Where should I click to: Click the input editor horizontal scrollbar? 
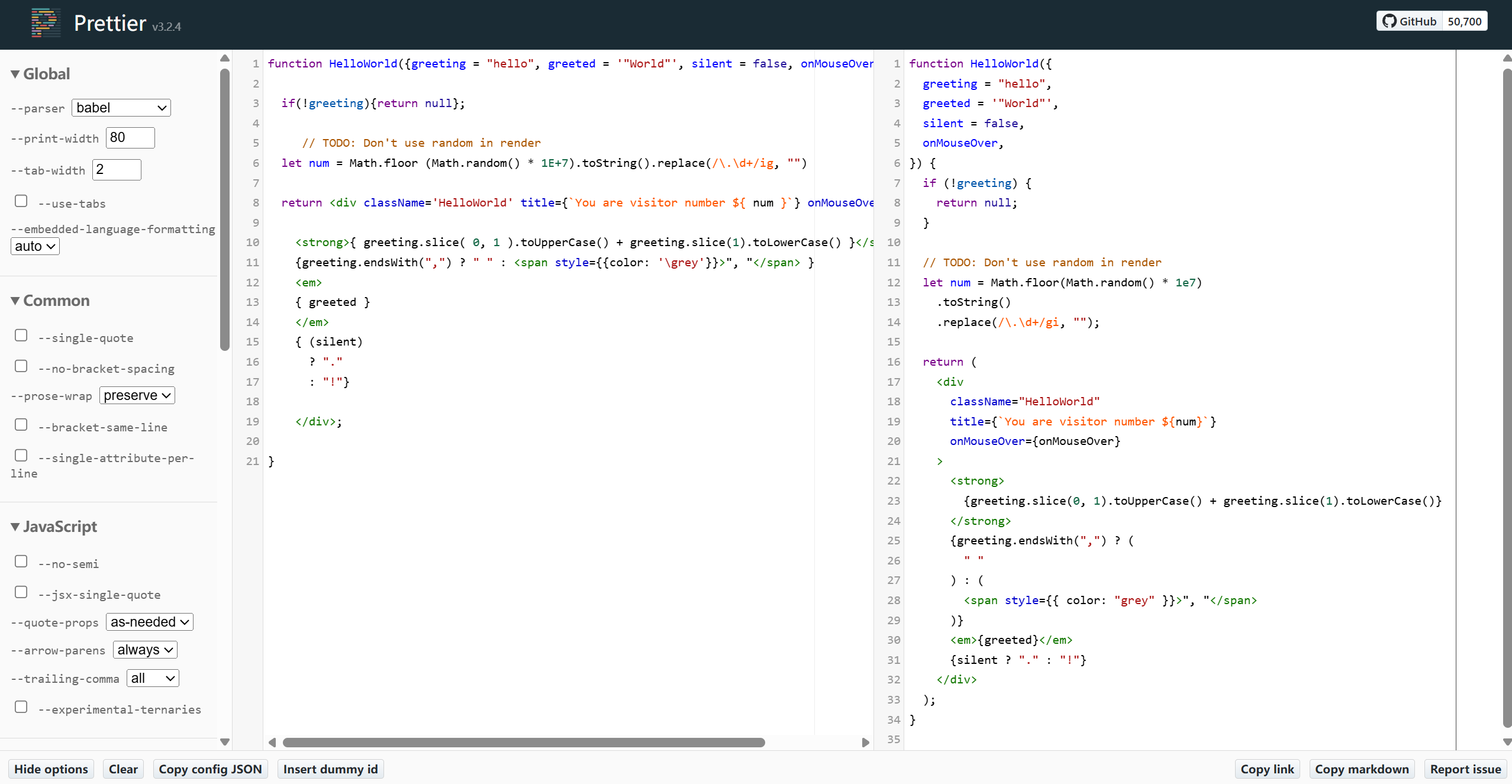coord(523,742)
